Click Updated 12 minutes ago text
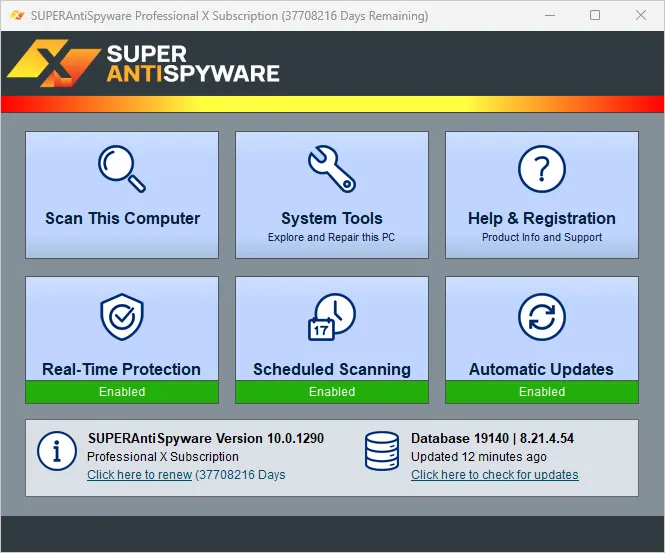Viewport: 665px width, 553px height. pos(479,457)
